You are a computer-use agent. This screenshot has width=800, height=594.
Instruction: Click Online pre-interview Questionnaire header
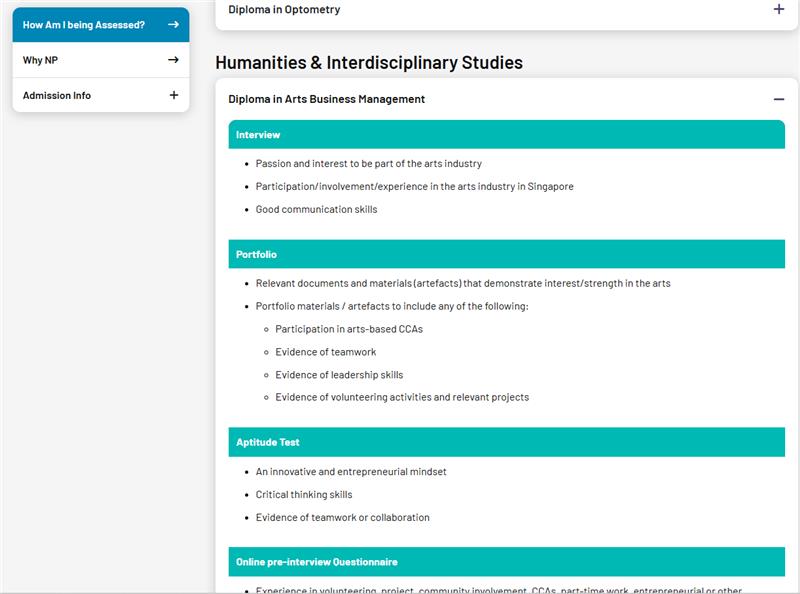506,562
